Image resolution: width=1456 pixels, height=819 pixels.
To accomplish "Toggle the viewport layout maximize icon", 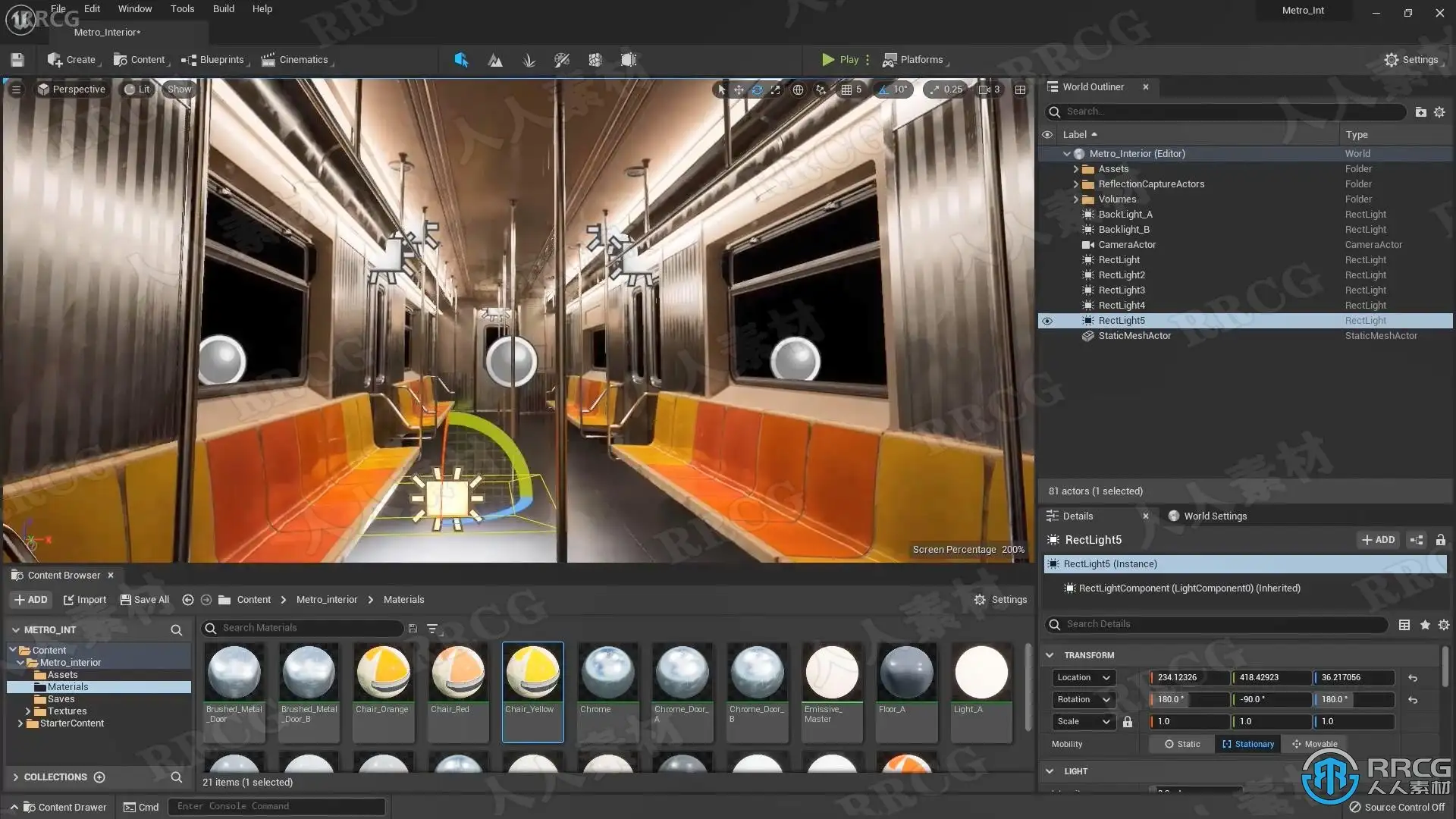I will click(x=1020, y=89).
